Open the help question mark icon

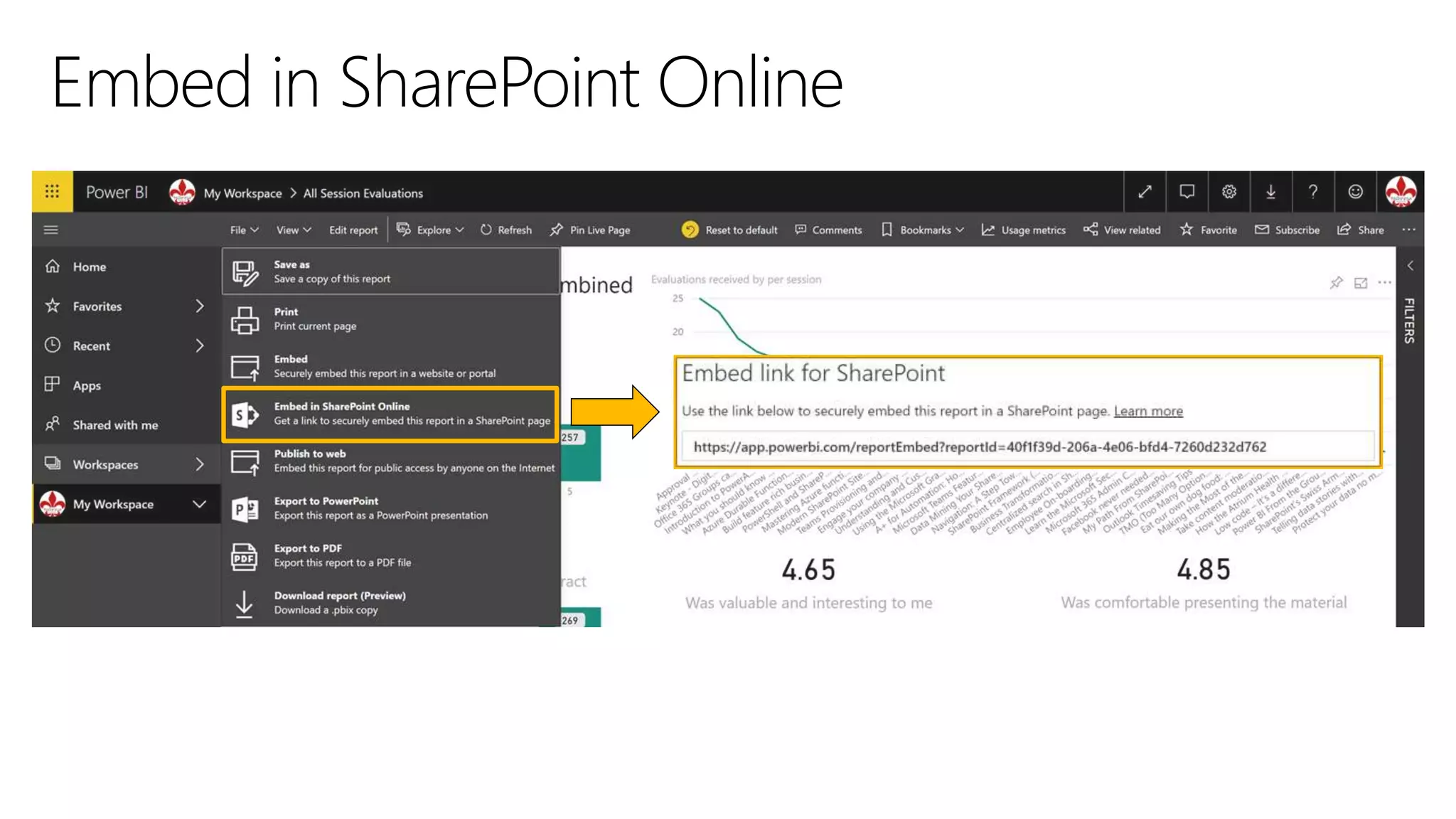1313,191
